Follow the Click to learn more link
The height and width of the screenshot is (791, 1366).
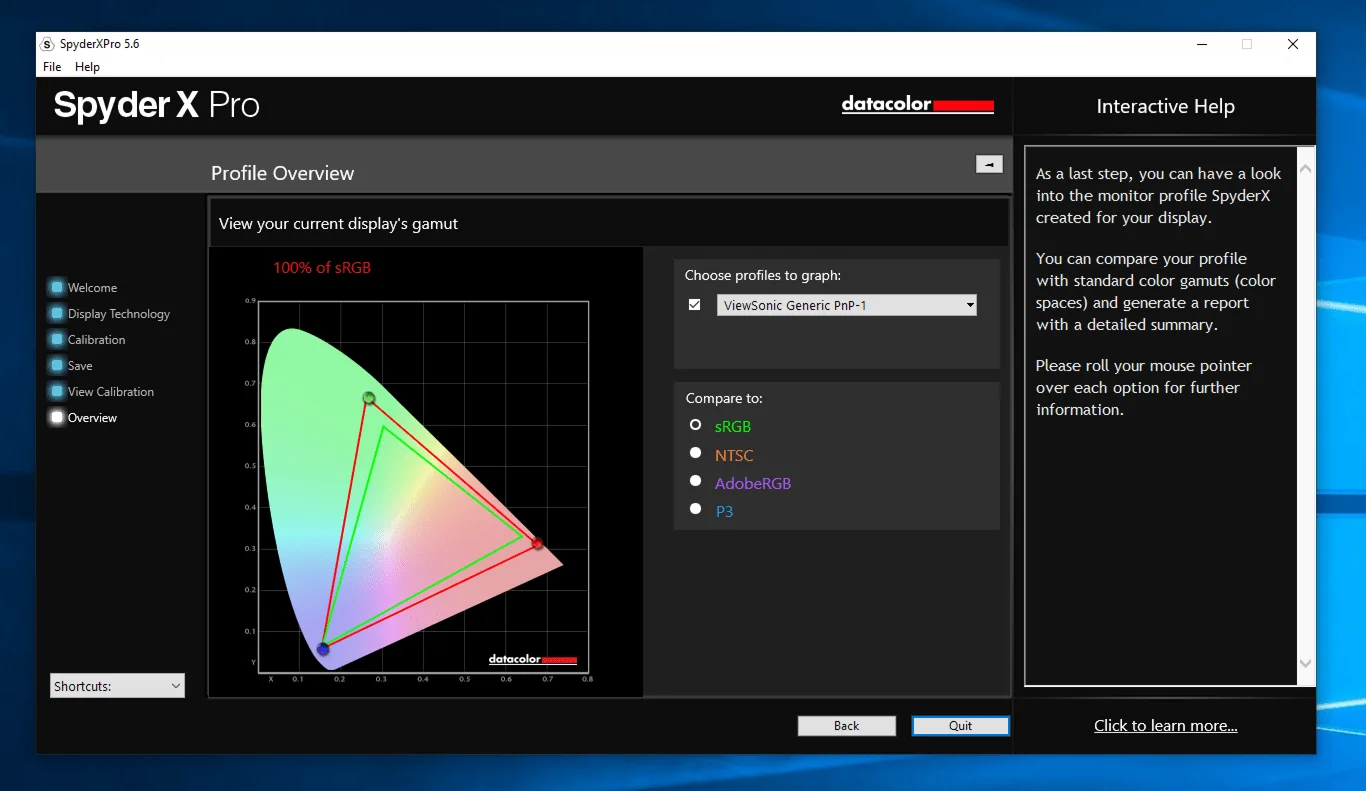(x=1165, y=726)
